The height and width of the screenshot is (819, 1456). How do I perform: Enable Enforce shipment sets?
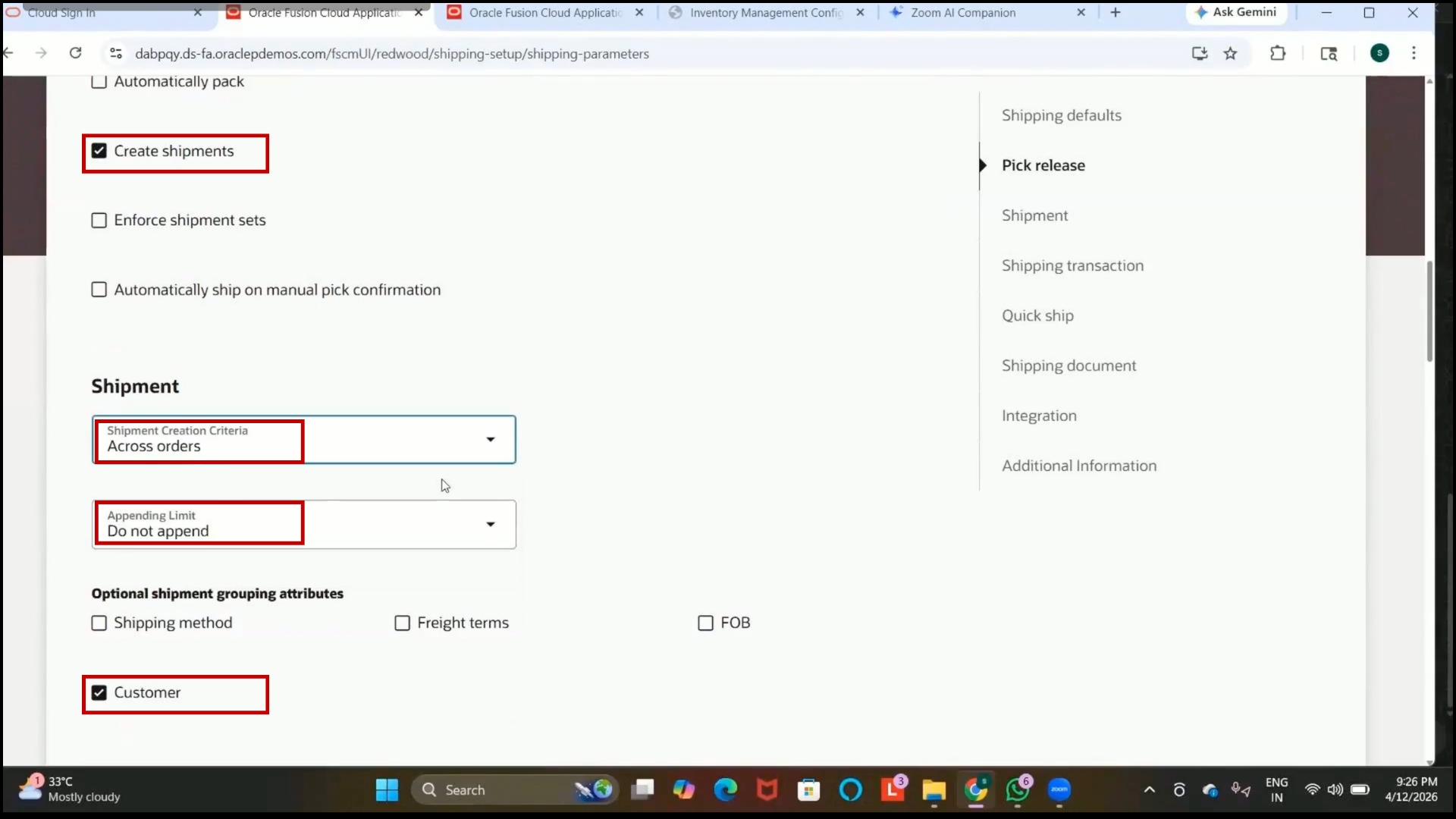[x=99, y=221]
